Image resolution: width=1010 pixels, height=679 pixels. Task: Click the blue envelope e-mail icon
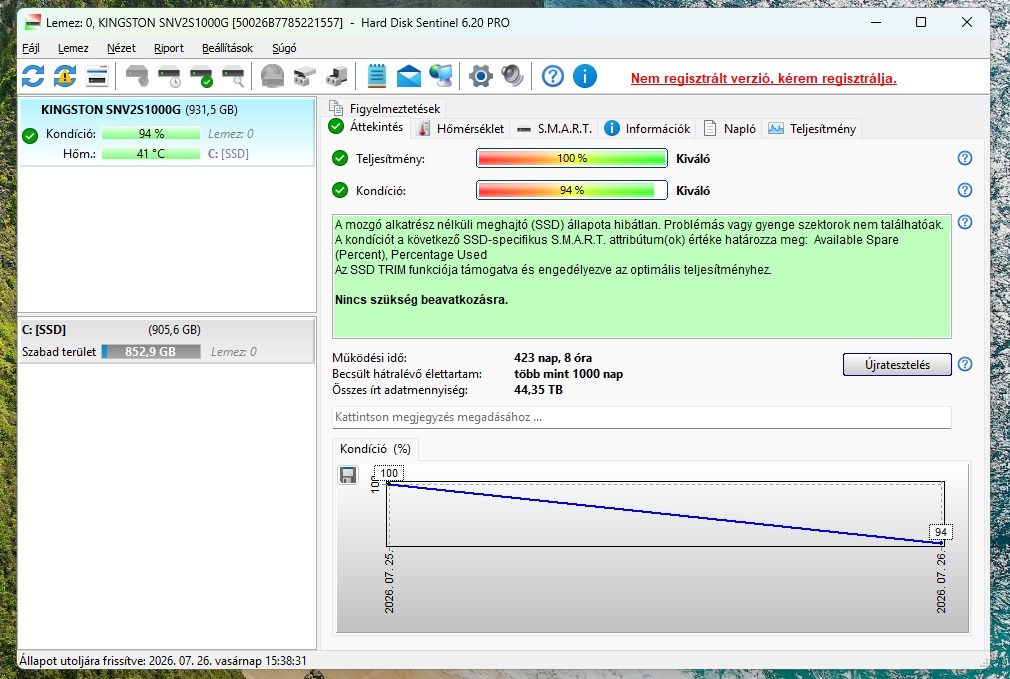tap(408, 76)
